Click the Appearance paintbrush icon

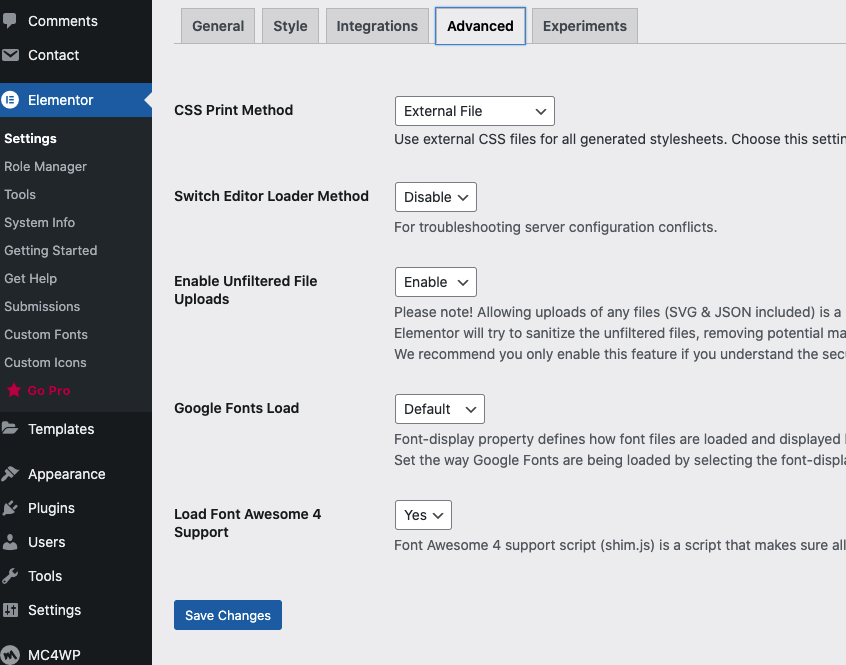tap(10, 474)
